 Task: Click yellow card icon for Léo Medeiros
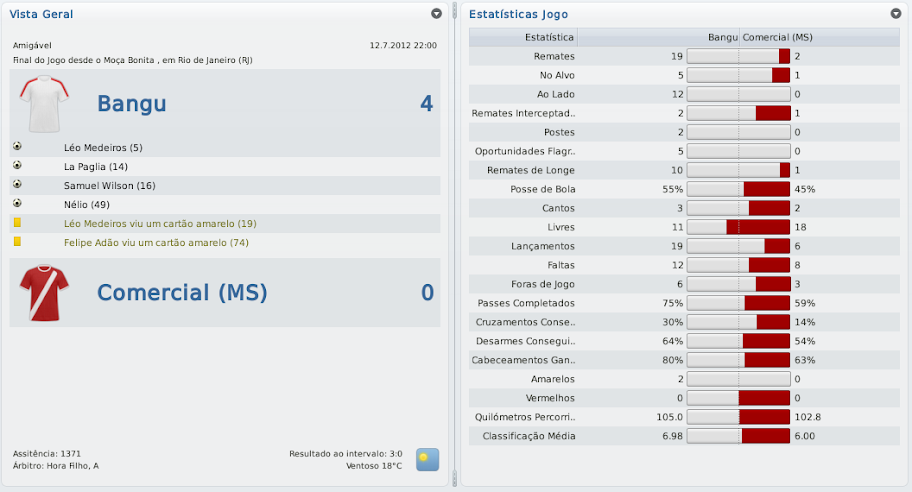pos(17,223)
